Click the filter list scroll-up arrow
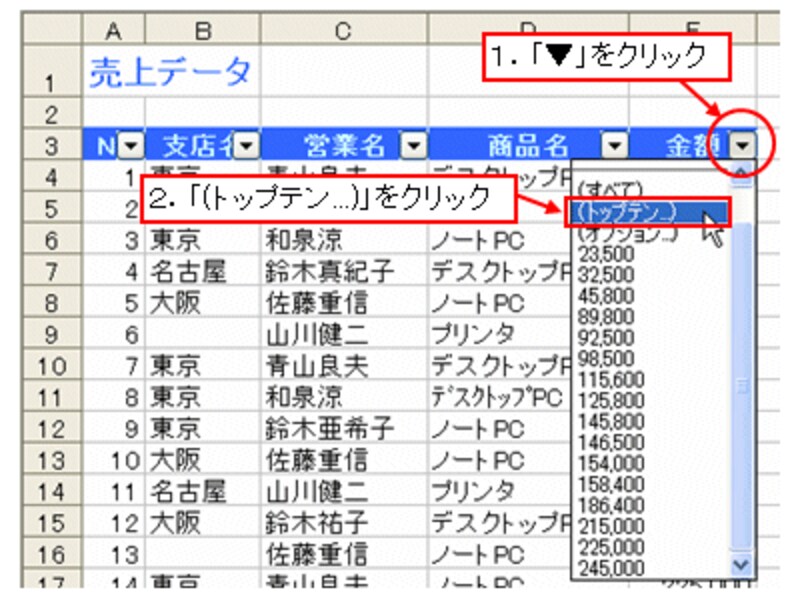Screen dimensions: 800x596 (x=740, y=173)
